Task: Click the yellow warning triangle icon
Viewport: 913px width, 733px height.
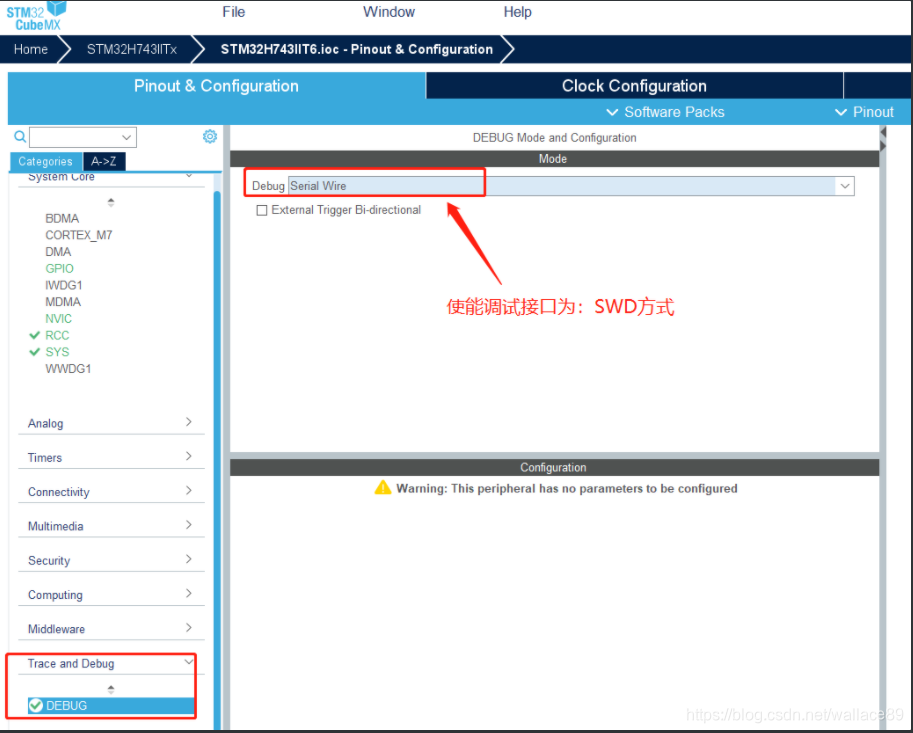Action: [x=383, y=487]
